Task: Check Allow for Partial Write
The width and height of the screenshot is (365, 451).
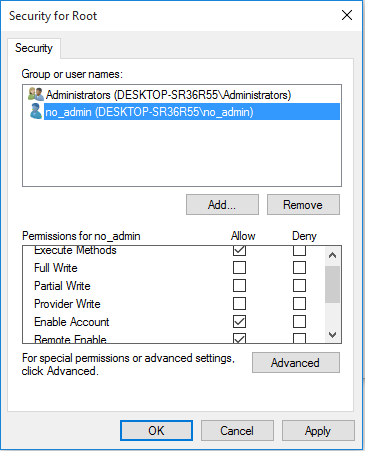Action: [x=239, y=285]
